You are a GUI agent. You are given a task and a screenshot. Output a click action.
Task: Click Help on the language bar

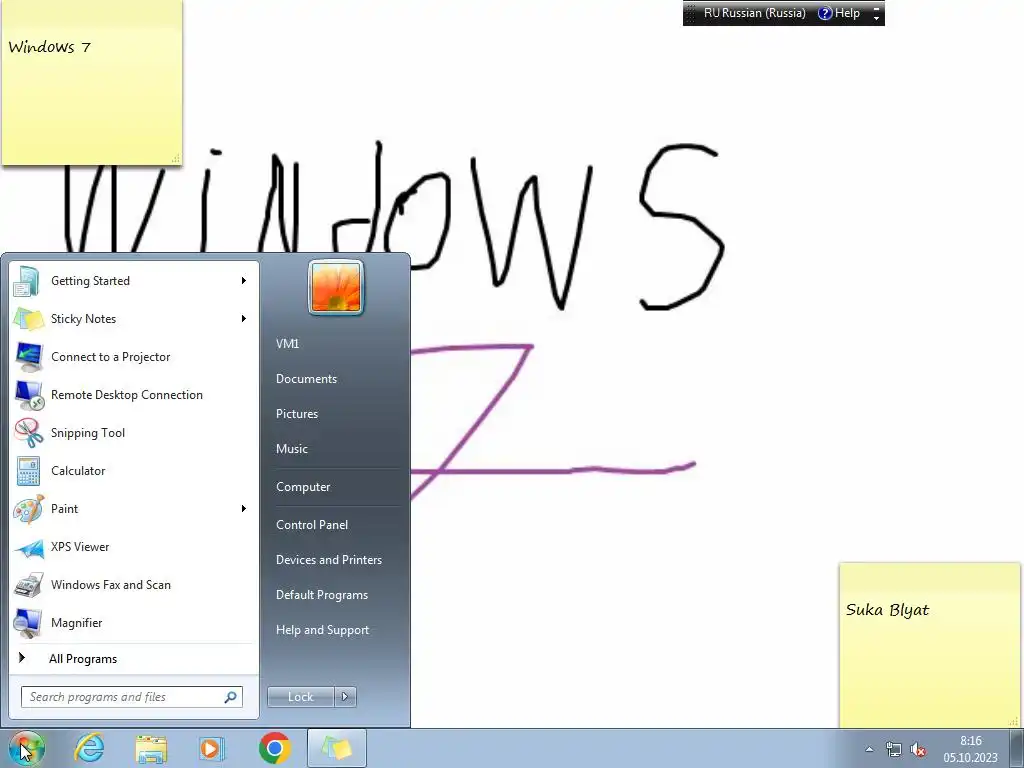click(x=839, y=13)
